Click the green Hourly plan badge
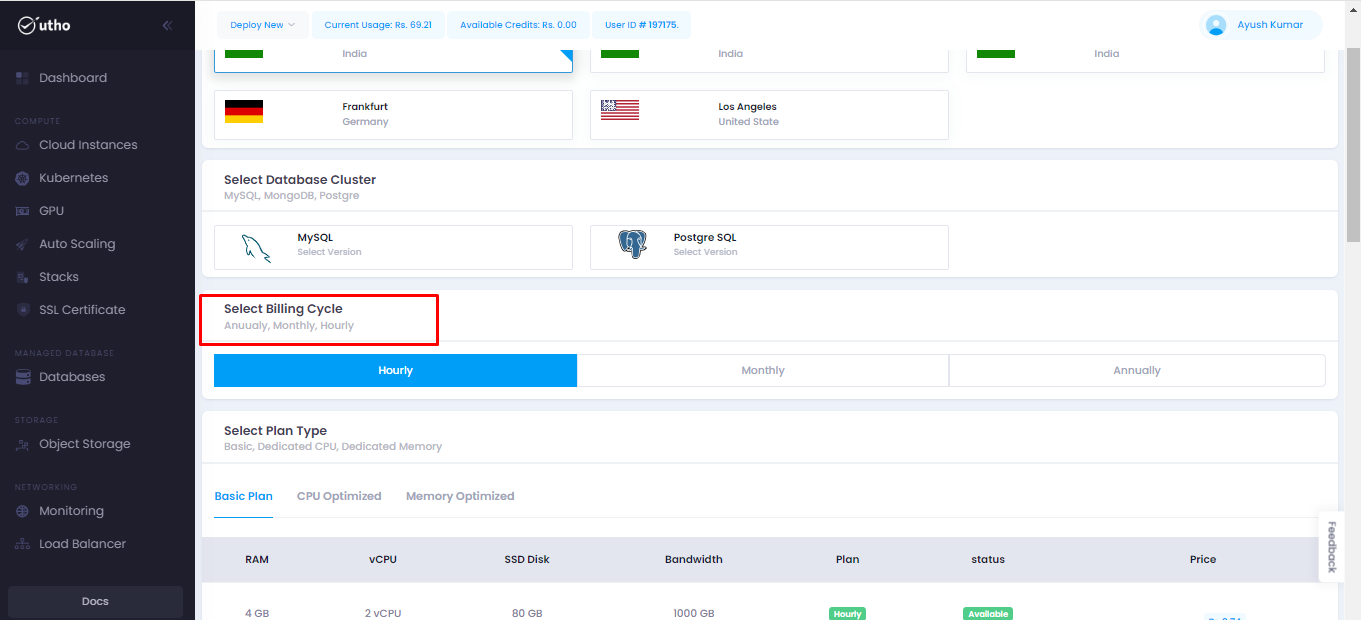The image size is (1361, 620). [x=847, y=613]
